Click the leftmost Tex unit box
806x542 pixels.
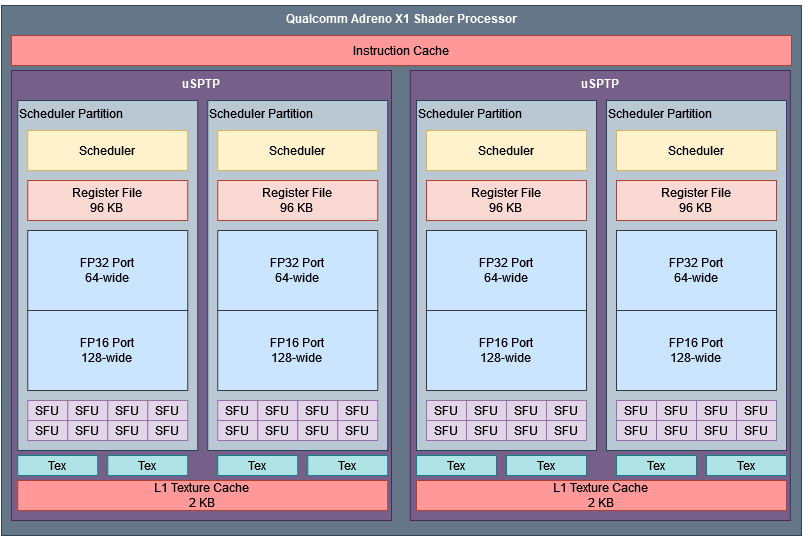pyautogui.click(x=58, y=465)
